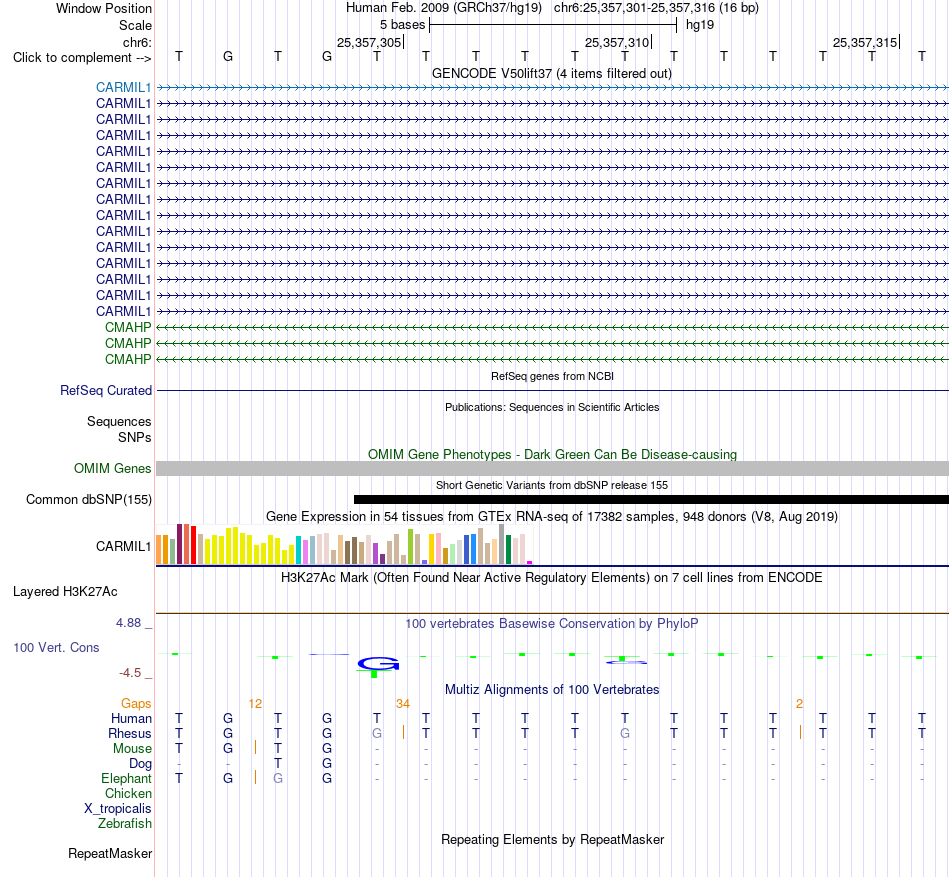The width and height of the screenshot is (950, 877).
Task: Select the Chicken species row label
Action: [128, 793]
